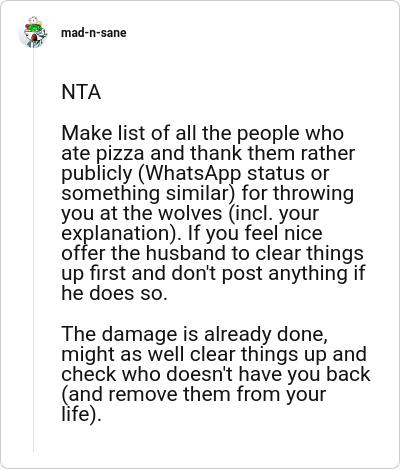Viewport: 400px width, 469px height.
Task: Click the paragraph starting "The damage is"
Action: tap(216, 374)
